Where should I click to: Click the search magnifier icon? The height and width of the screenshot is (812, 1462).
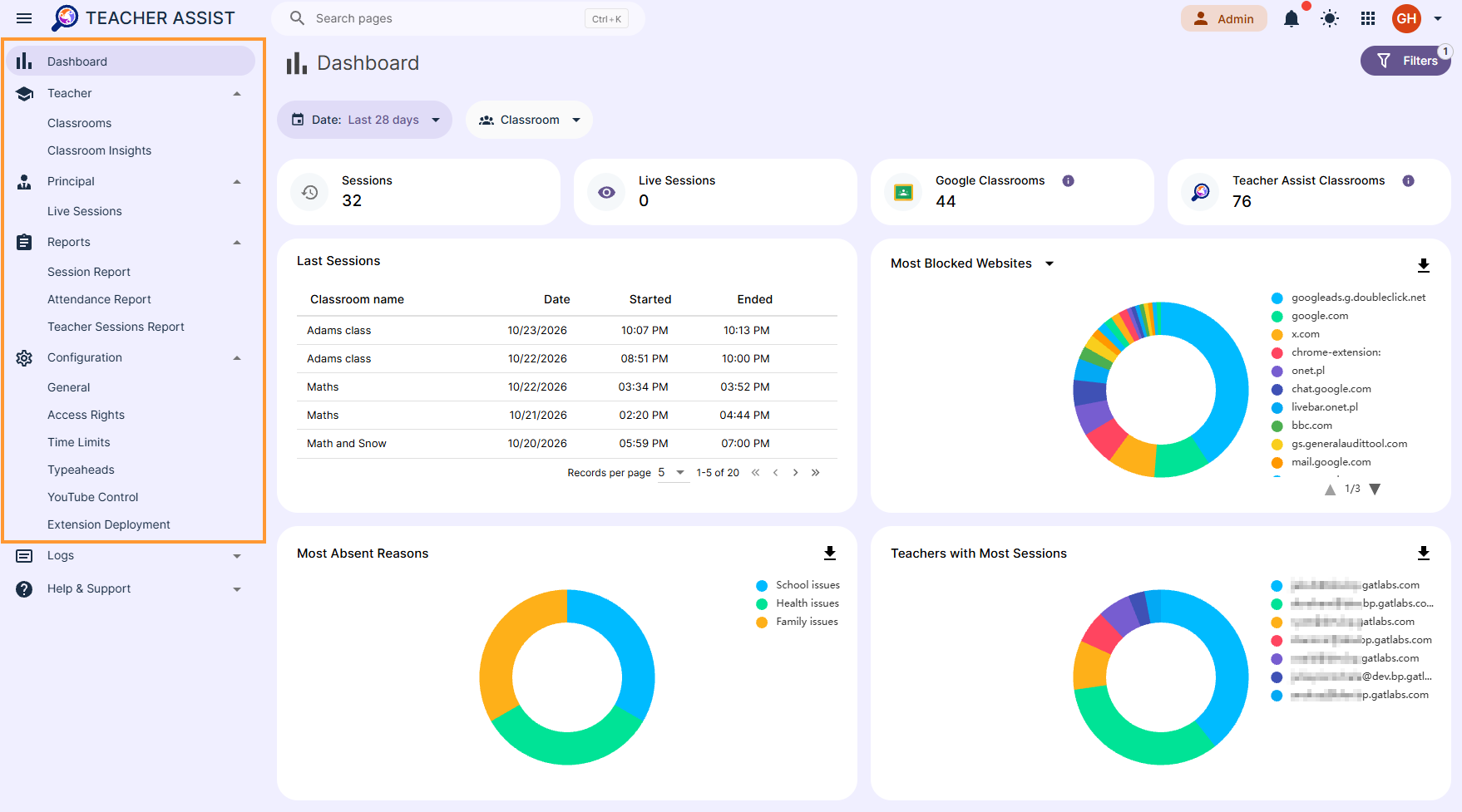(297, 18)
